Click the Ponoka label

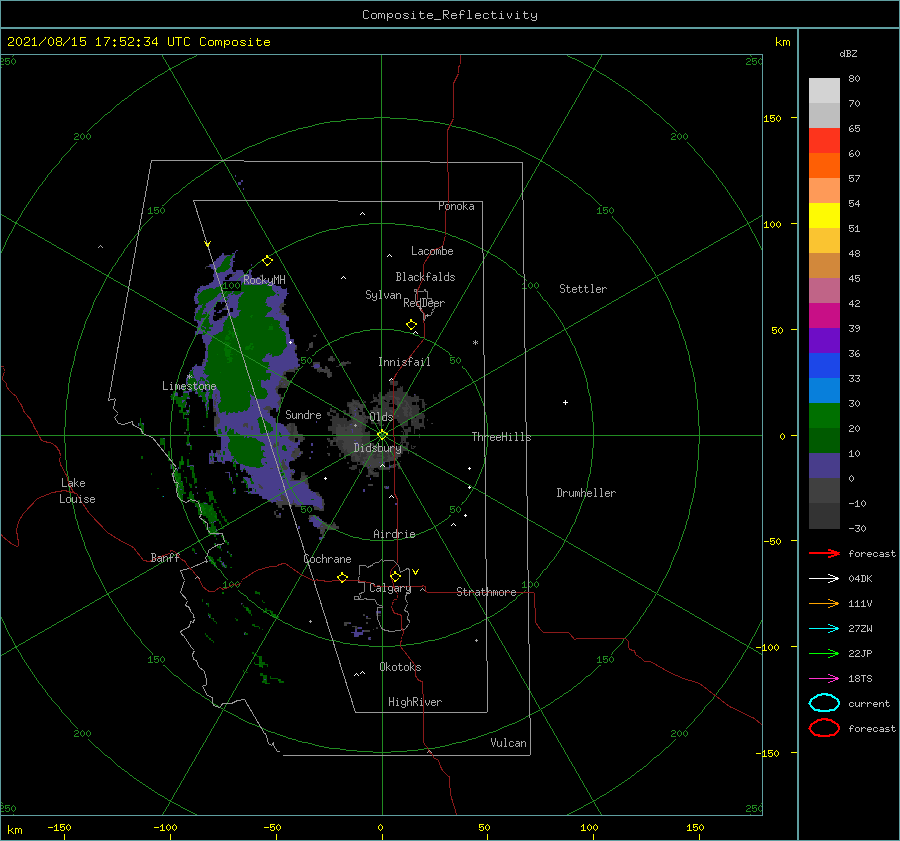456,206
